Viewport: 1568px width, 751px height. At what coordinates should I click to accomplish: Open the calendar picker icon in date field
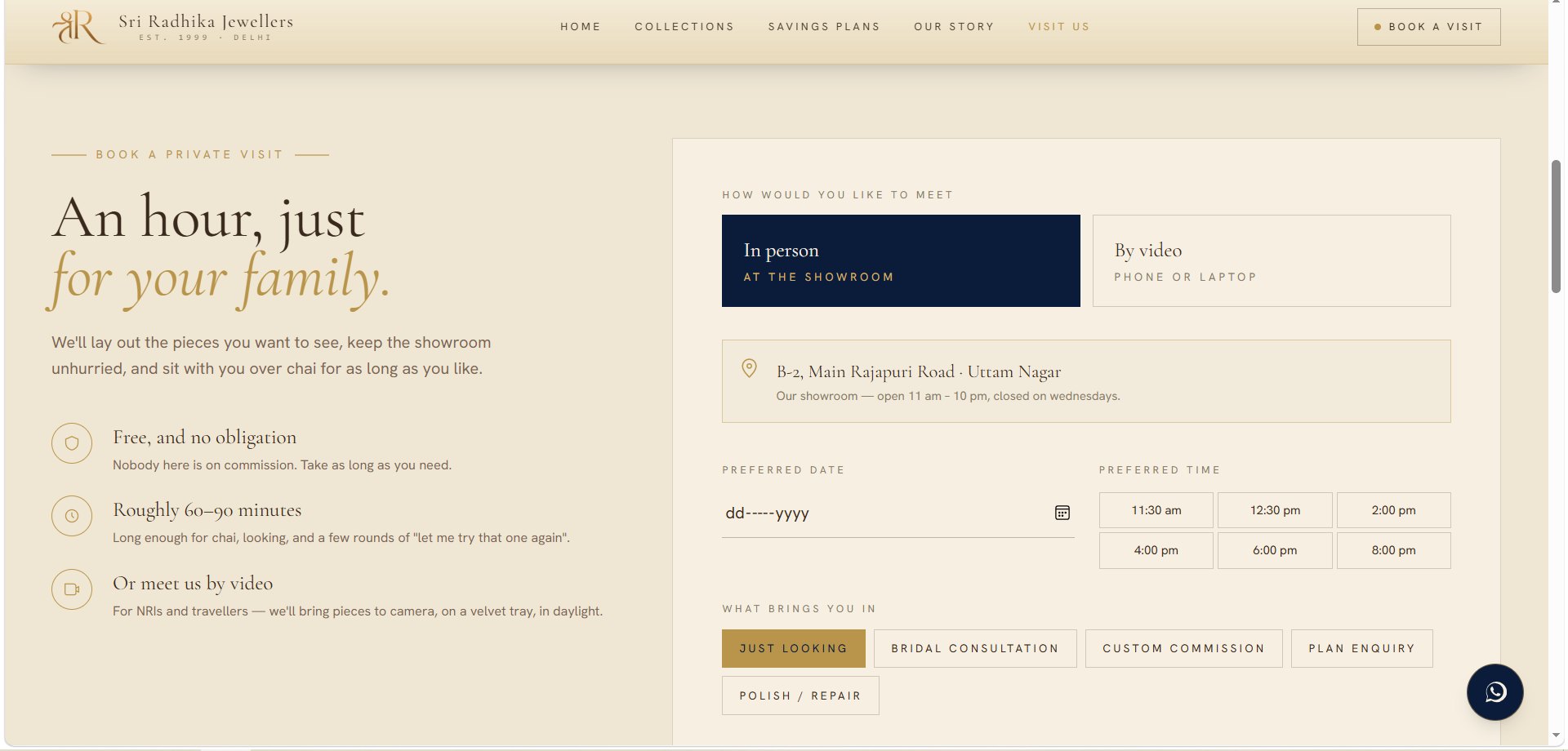tap(1062, 513)
